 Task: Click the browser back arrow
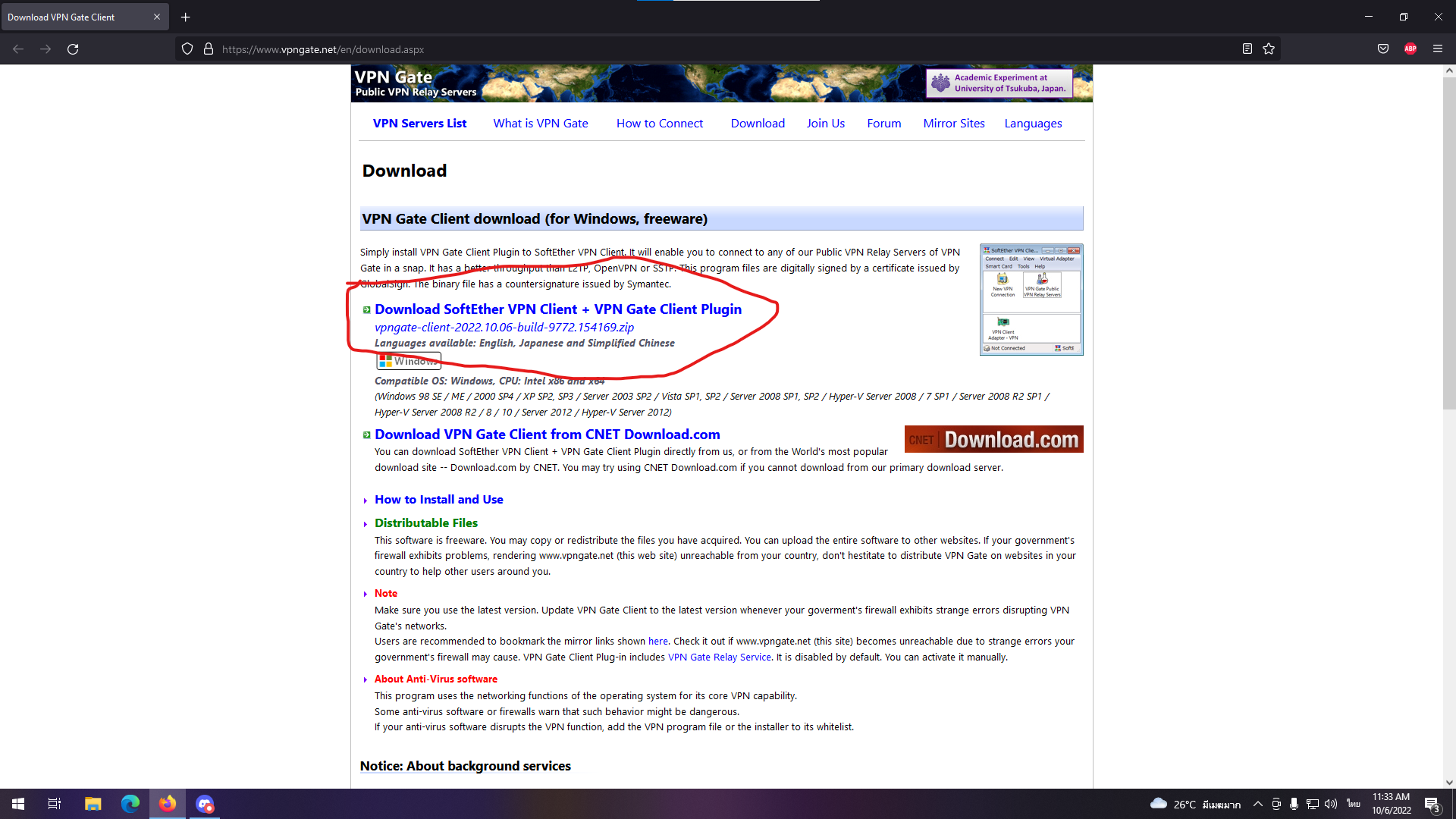point(18,49)
